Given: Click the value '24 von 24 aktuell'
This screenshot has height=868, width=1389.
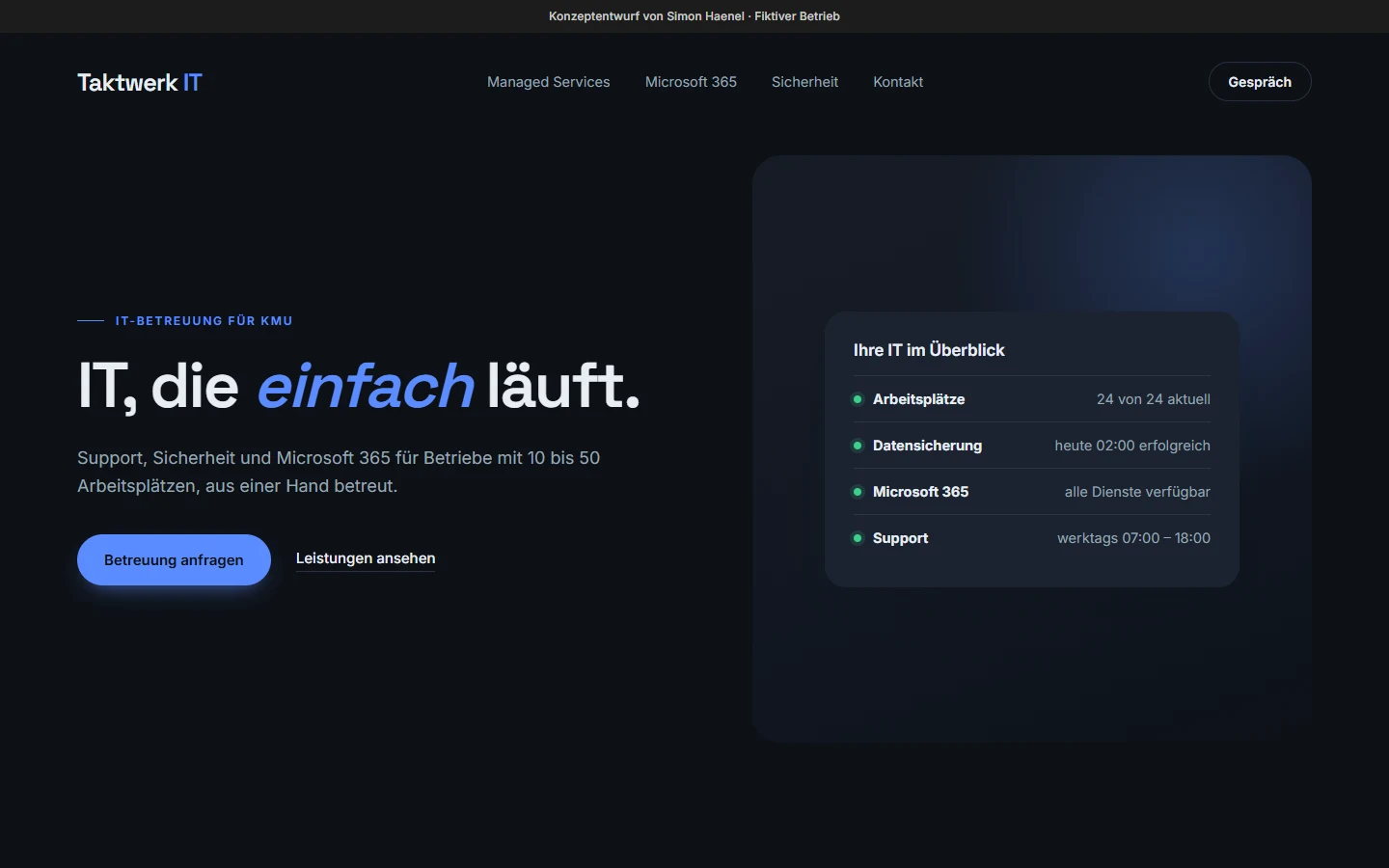Looking at the screenshot, I should [x=1154, y=399].
